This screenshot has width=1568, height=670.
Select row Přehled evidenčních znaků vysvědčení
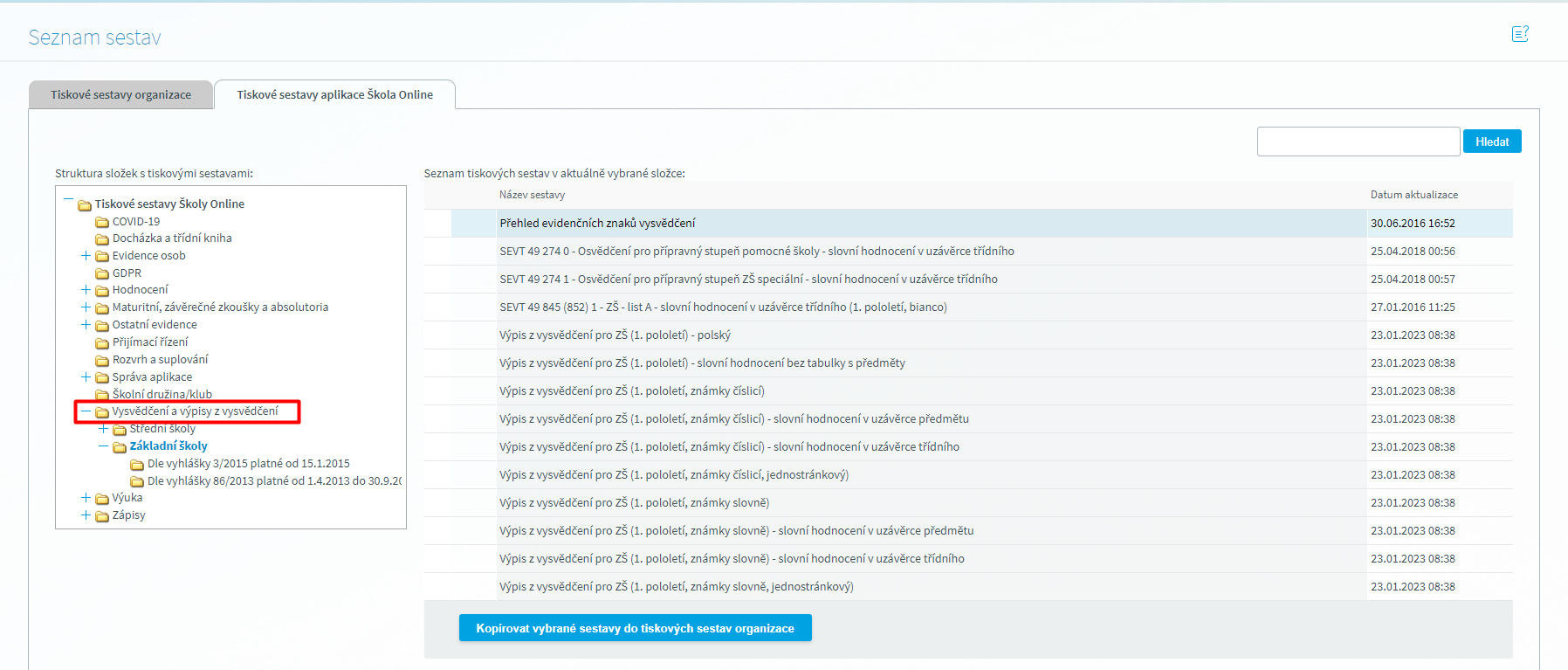coord(597,224)
